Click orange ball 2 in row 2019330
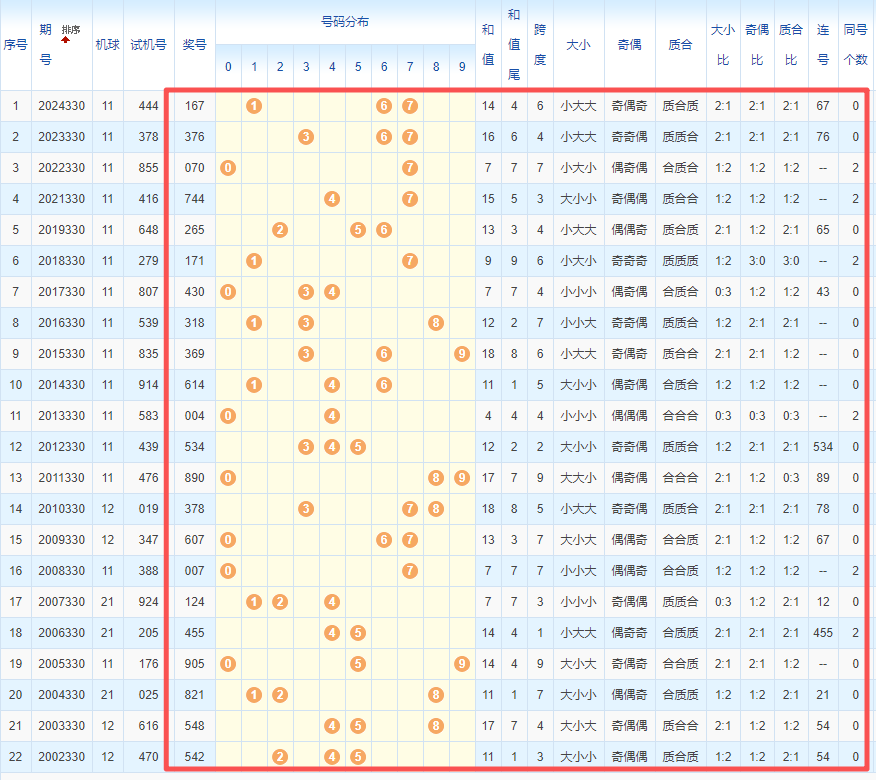 280,230
